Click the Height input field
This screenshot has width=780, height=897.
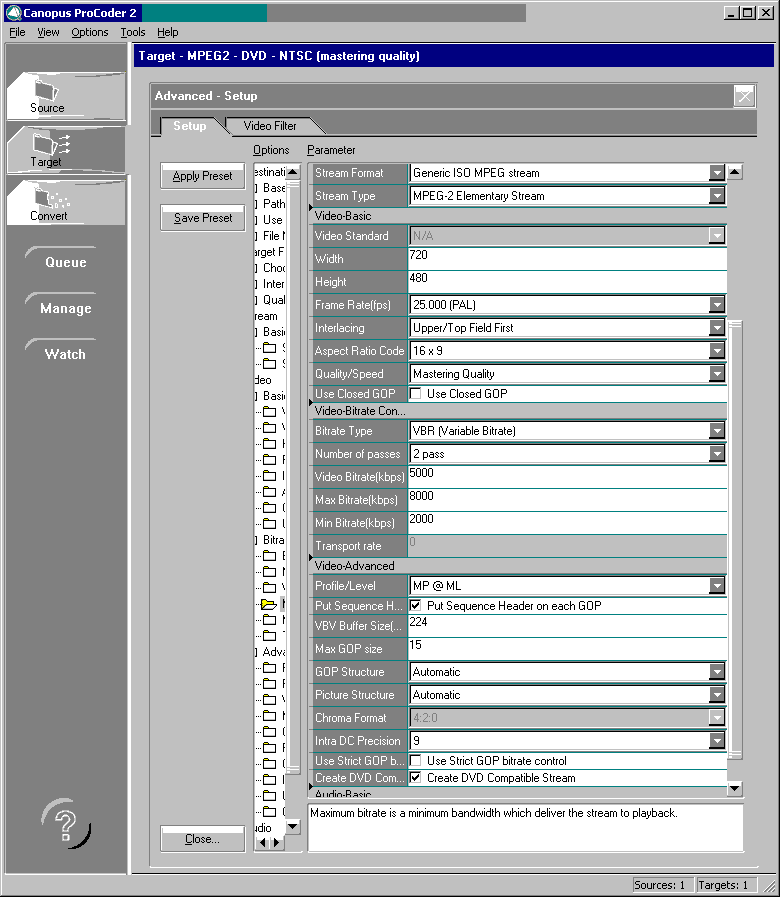[567, 281]
